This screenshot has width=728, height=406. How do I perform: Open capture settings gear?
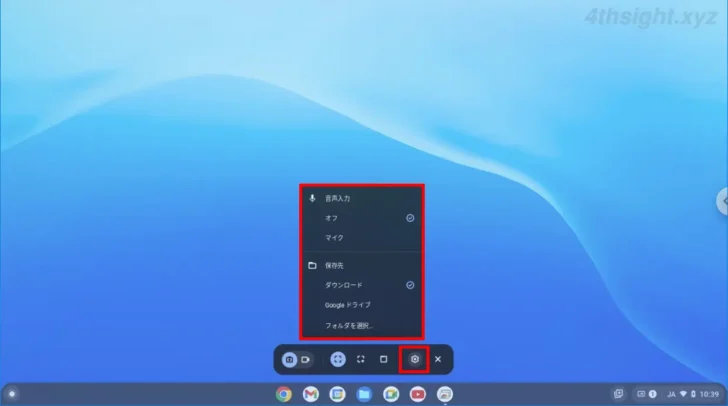[x=415, y=359]
